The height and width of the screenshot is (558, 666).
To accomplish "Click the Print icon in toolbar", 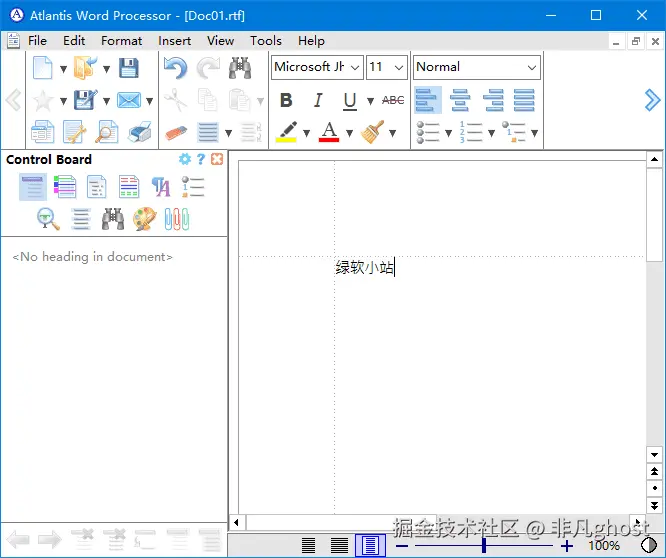I will click(x=140, y=132).
